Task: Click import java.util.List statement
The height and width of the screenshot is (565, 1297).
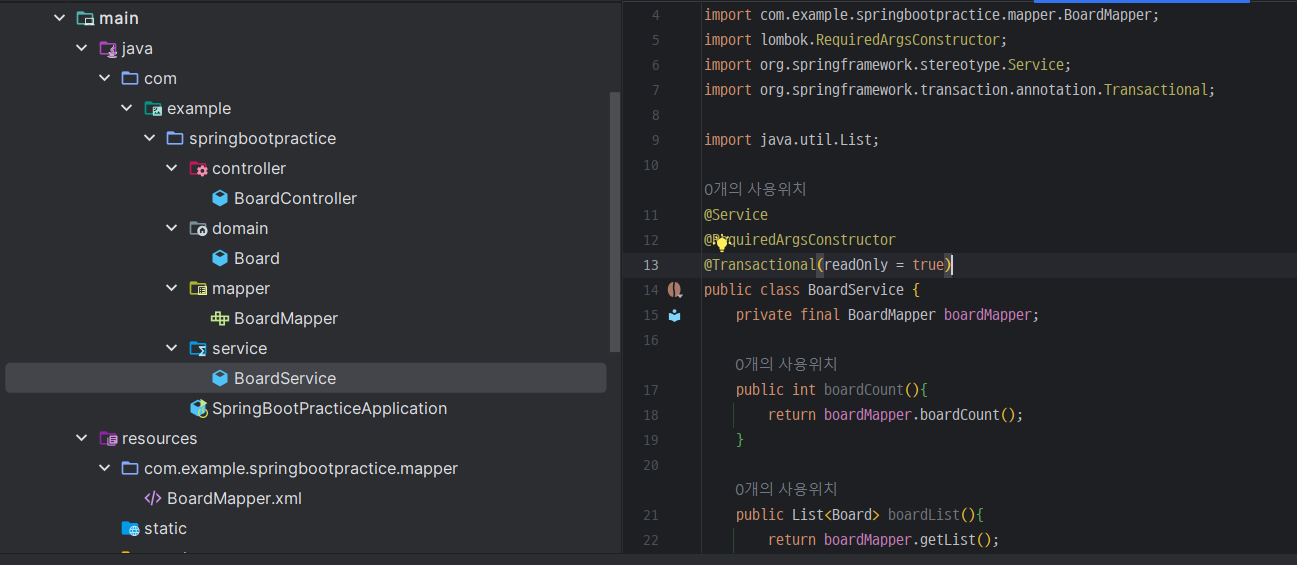Action: tap(791, 140)
